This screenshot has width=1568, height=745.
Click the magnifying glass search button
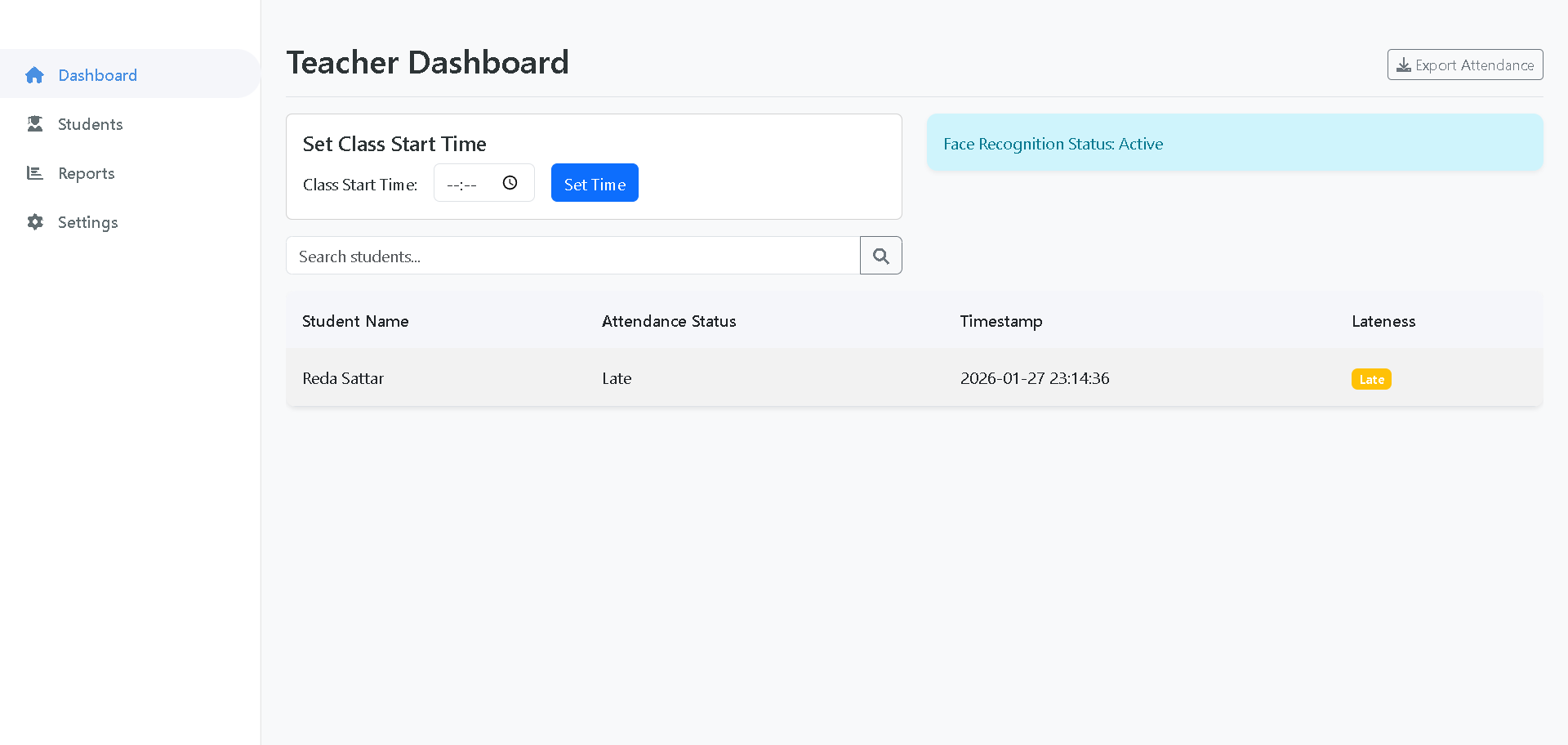[x=880, y=256]
